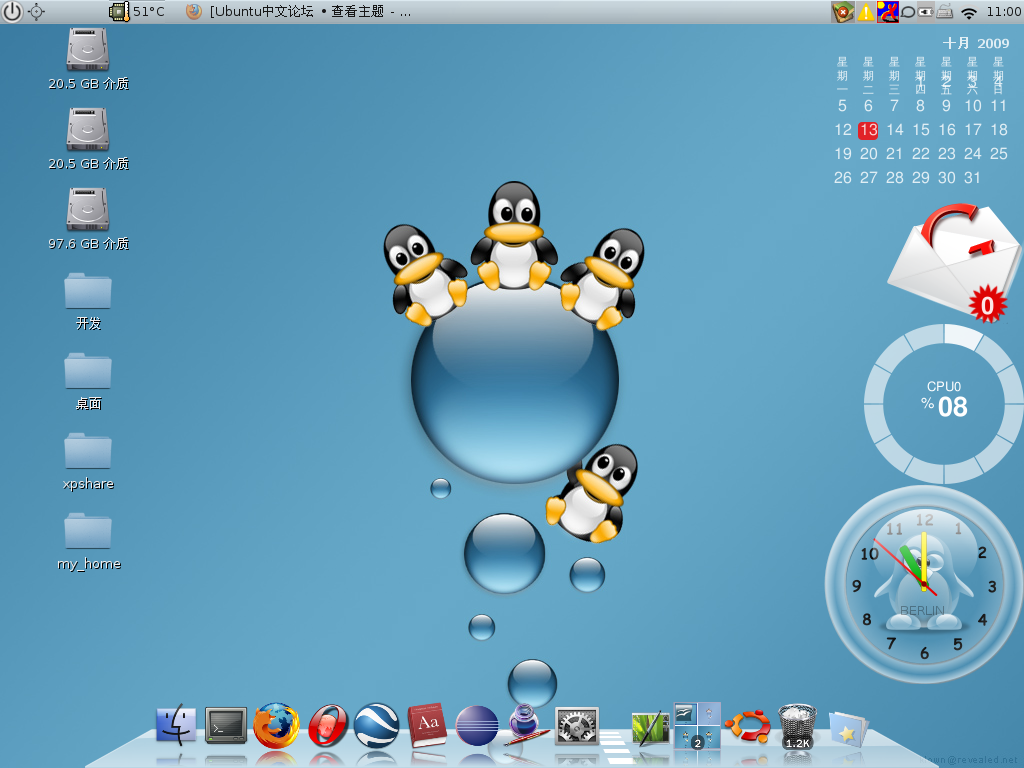Click the book with red X tray icon
This screenshot has width=1024, height=768.
pos(842,12)
